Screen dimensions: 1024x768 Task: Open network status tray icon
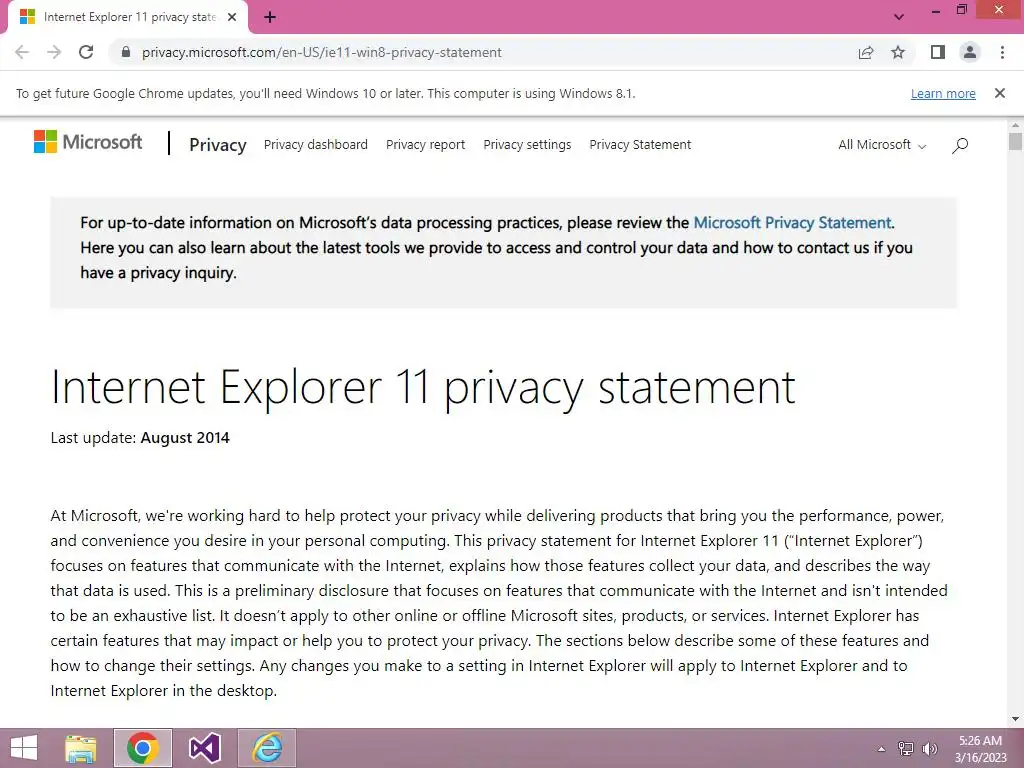(906, 748)
